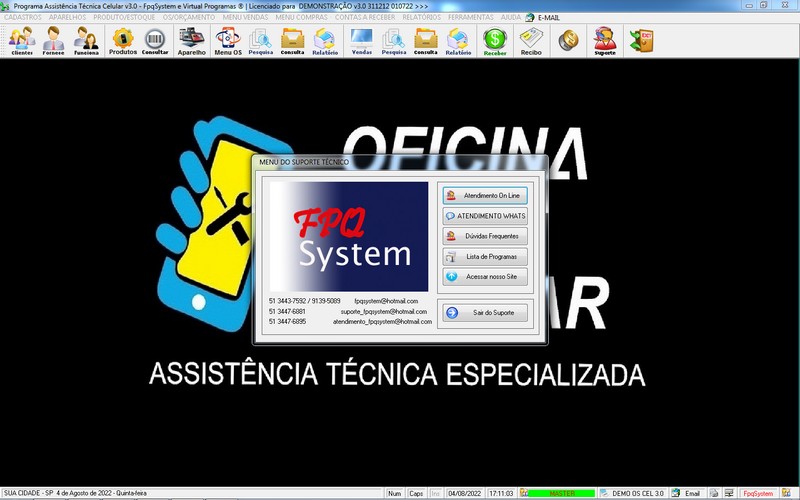Click Consulta folder icon next to Menu OS Pesquisa
Image resolution: width=800 pixels, height=500 pixels.
292,41
